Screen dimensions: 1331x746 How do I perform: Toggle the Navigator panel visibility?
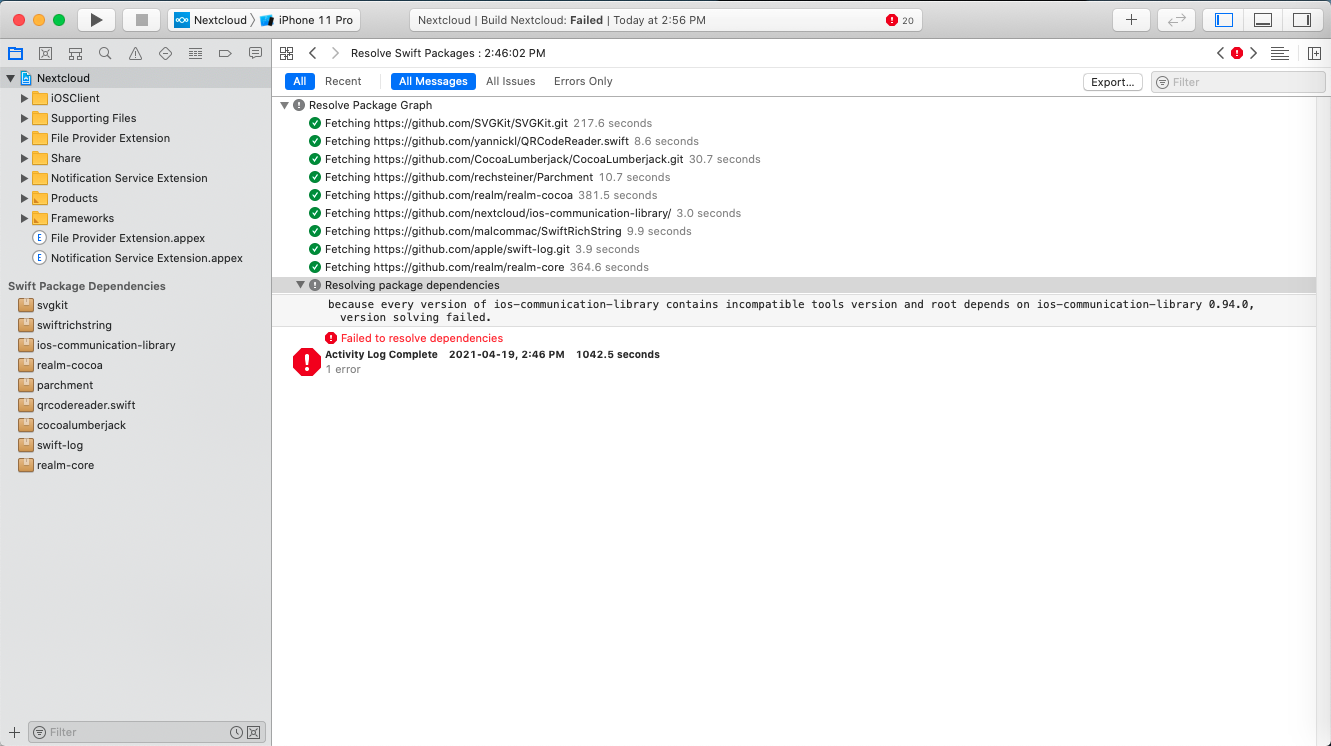1224,20
